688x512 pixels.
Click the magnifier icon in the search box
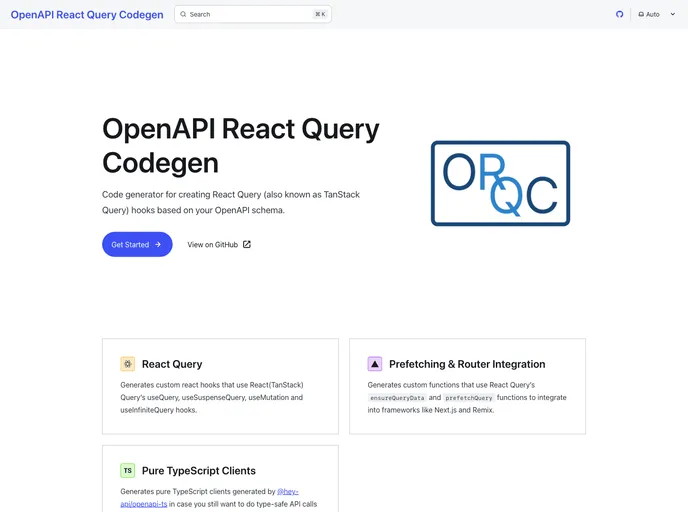click(x=183, y=14)
